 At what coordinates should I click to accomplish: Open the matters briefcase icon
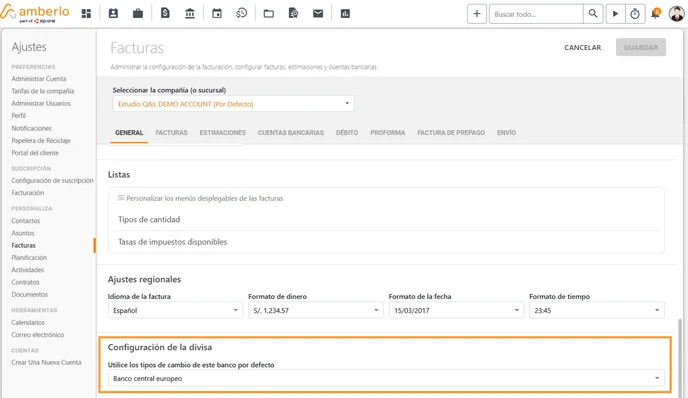tap(138, 14)
